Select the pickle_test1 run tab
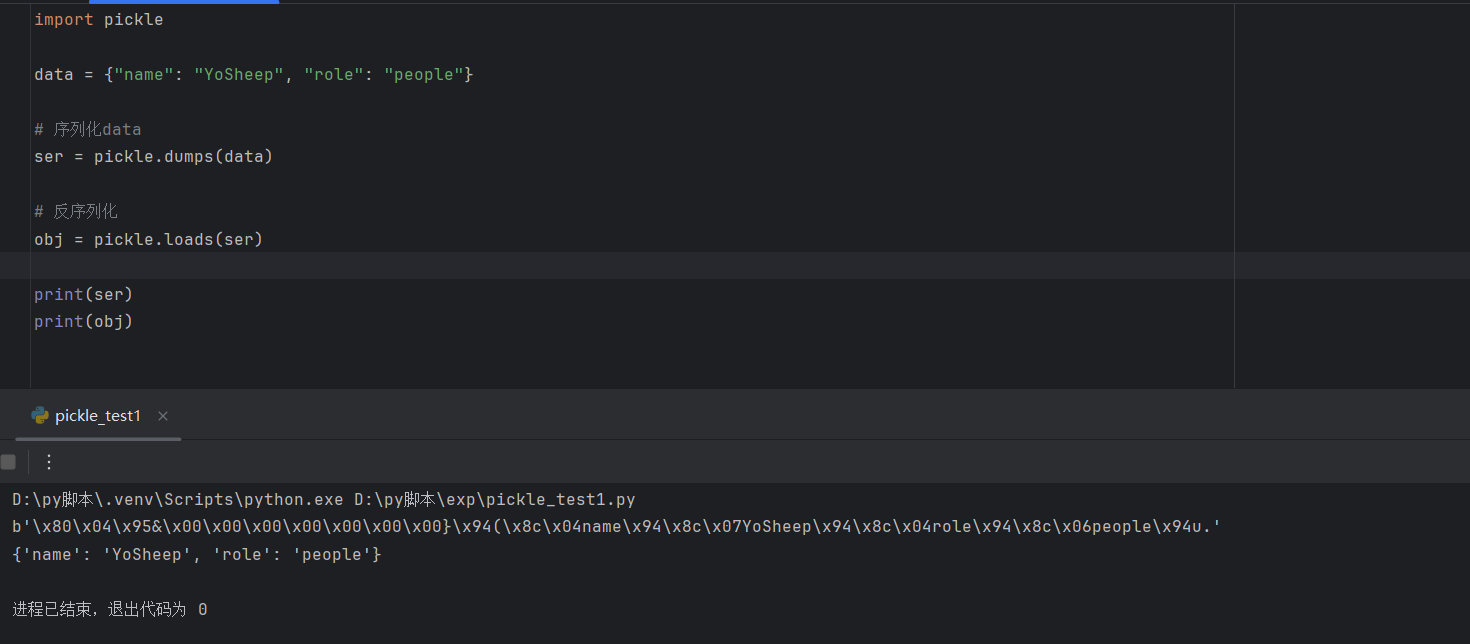The height and width of the screenshot is (644, 1470). point(98,416)
